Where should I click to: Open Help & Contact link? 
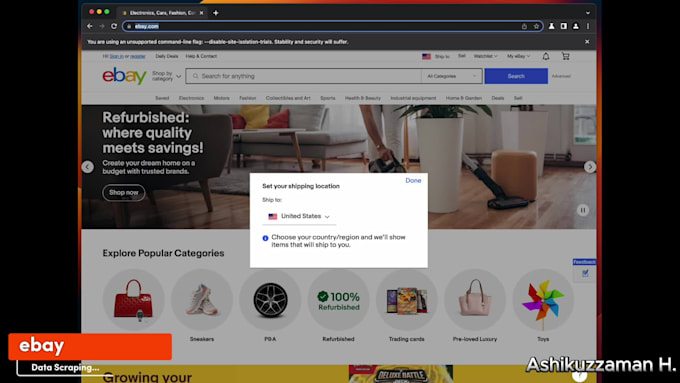(201, 56)
